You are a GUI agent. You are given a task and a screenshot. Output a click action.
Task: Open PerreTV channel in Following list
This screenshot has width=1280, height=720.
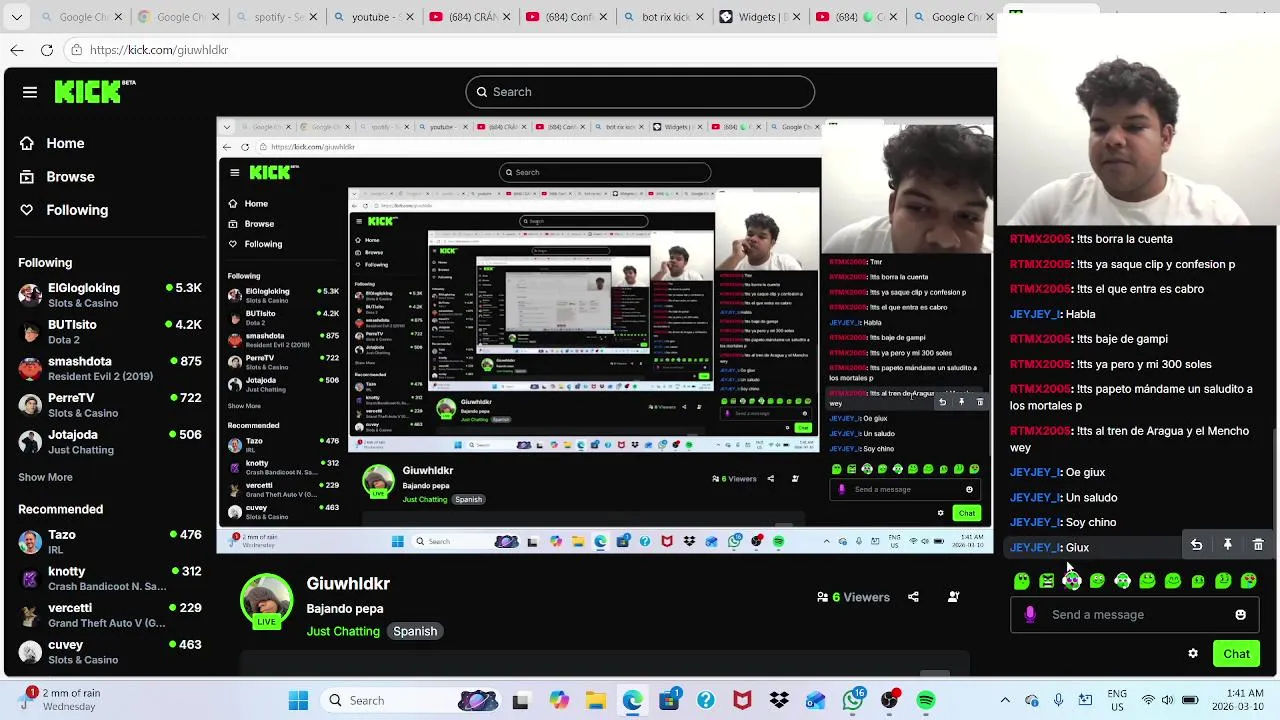[x=110, y=405]
